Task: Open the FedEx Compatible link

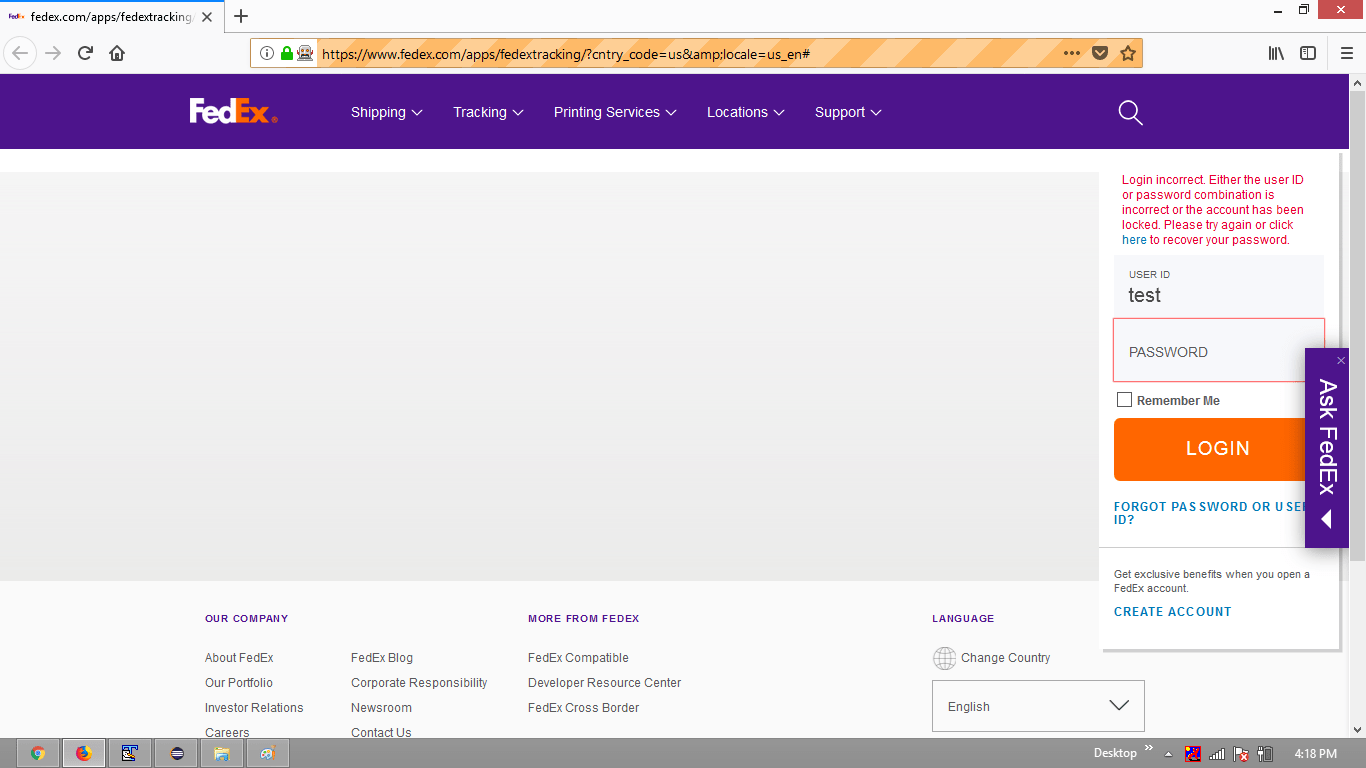Action: tap(578, 658)
